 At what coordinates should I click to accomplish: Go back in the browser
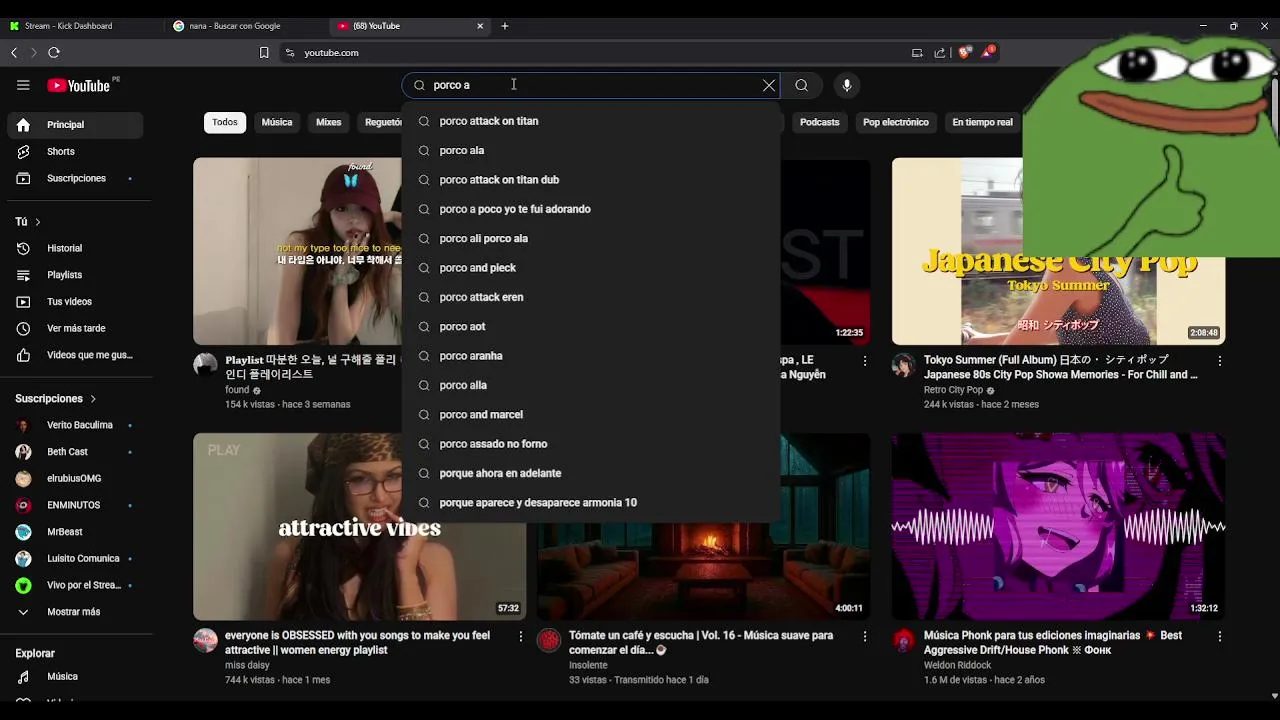(14, 52)
